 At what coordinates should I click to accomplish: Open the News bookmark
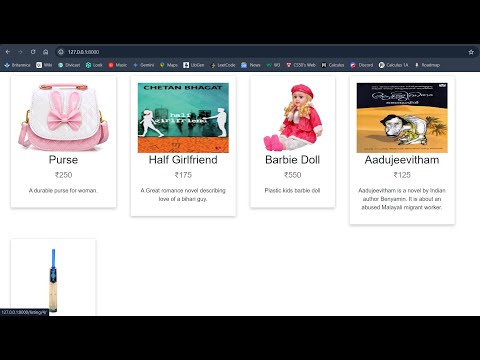(251, 65)
